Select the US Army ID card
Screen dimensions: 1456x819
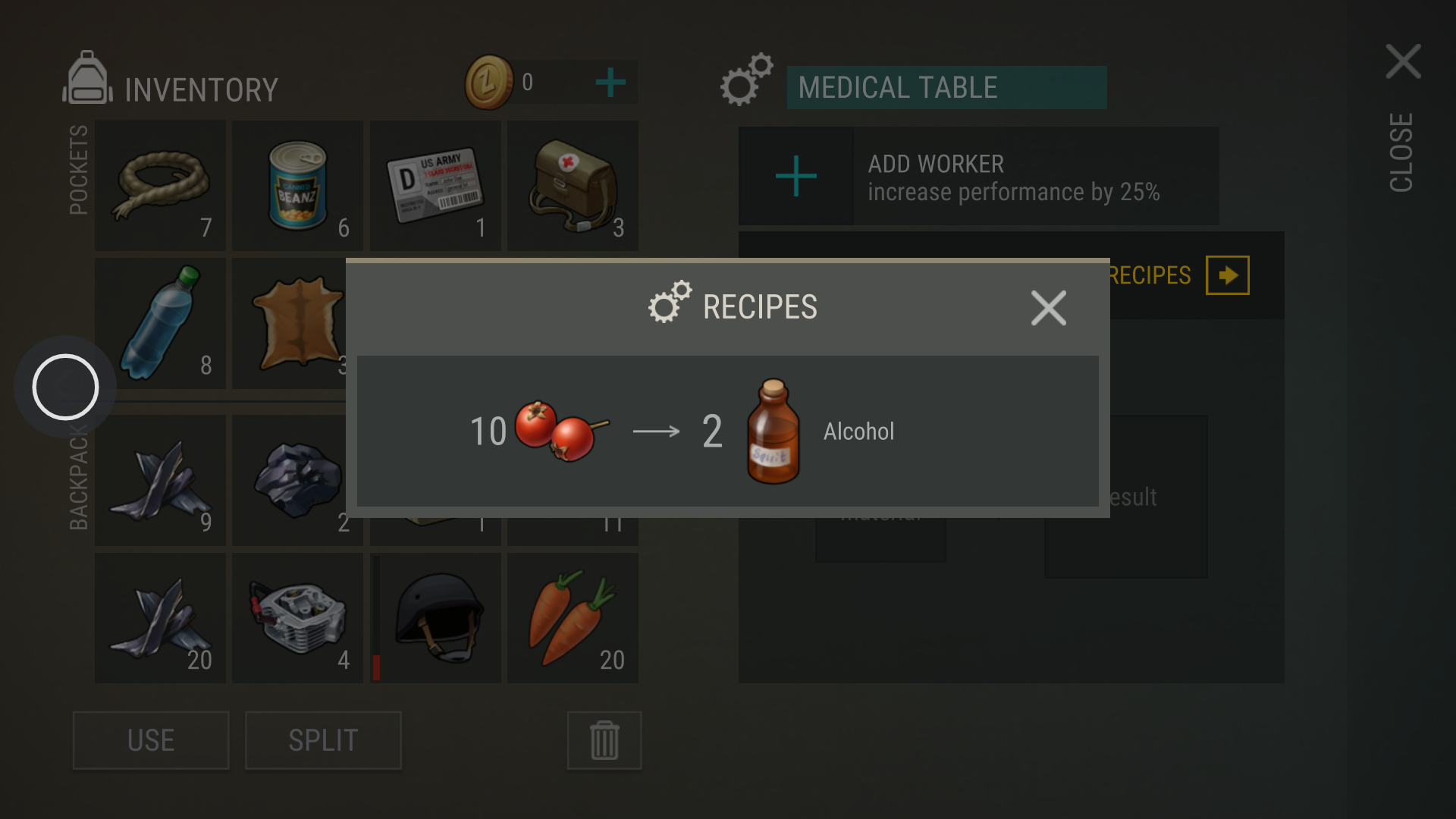tap(435, 186)
